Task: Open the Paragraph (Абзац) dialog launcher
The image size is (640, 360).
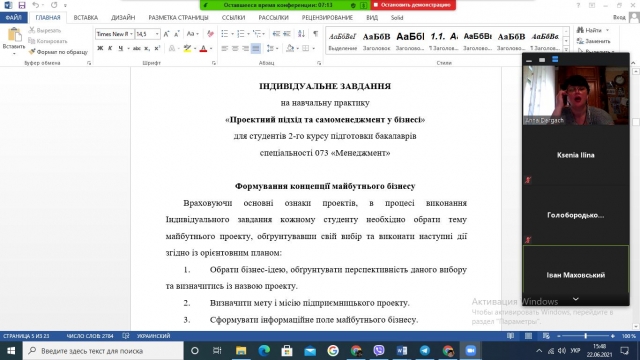Action: coord(319,63)
